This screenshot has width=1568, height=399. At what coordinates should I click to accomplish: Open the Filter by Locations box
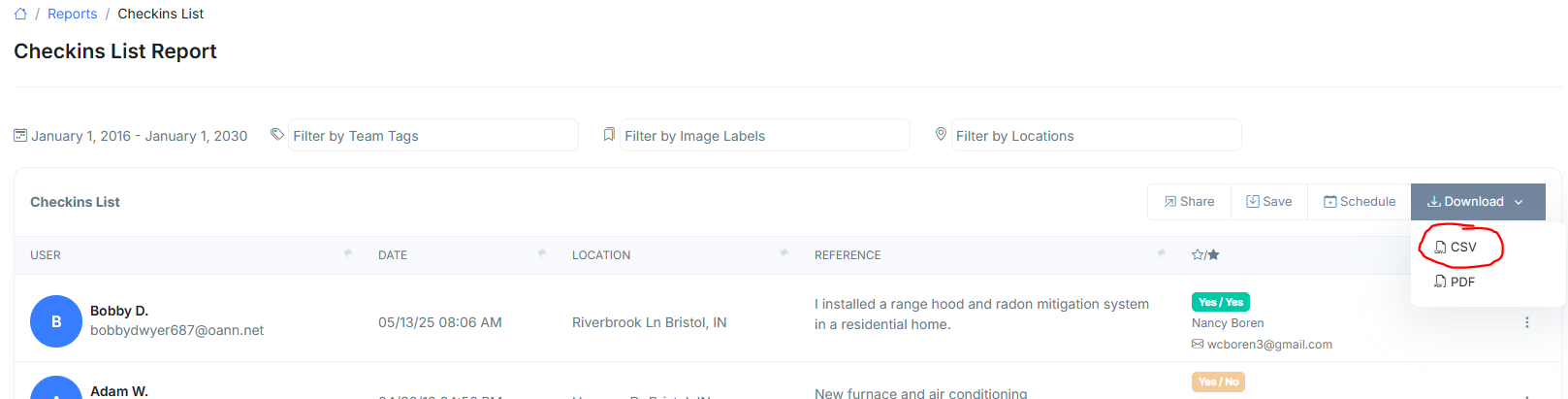(x=1096, y=136)
